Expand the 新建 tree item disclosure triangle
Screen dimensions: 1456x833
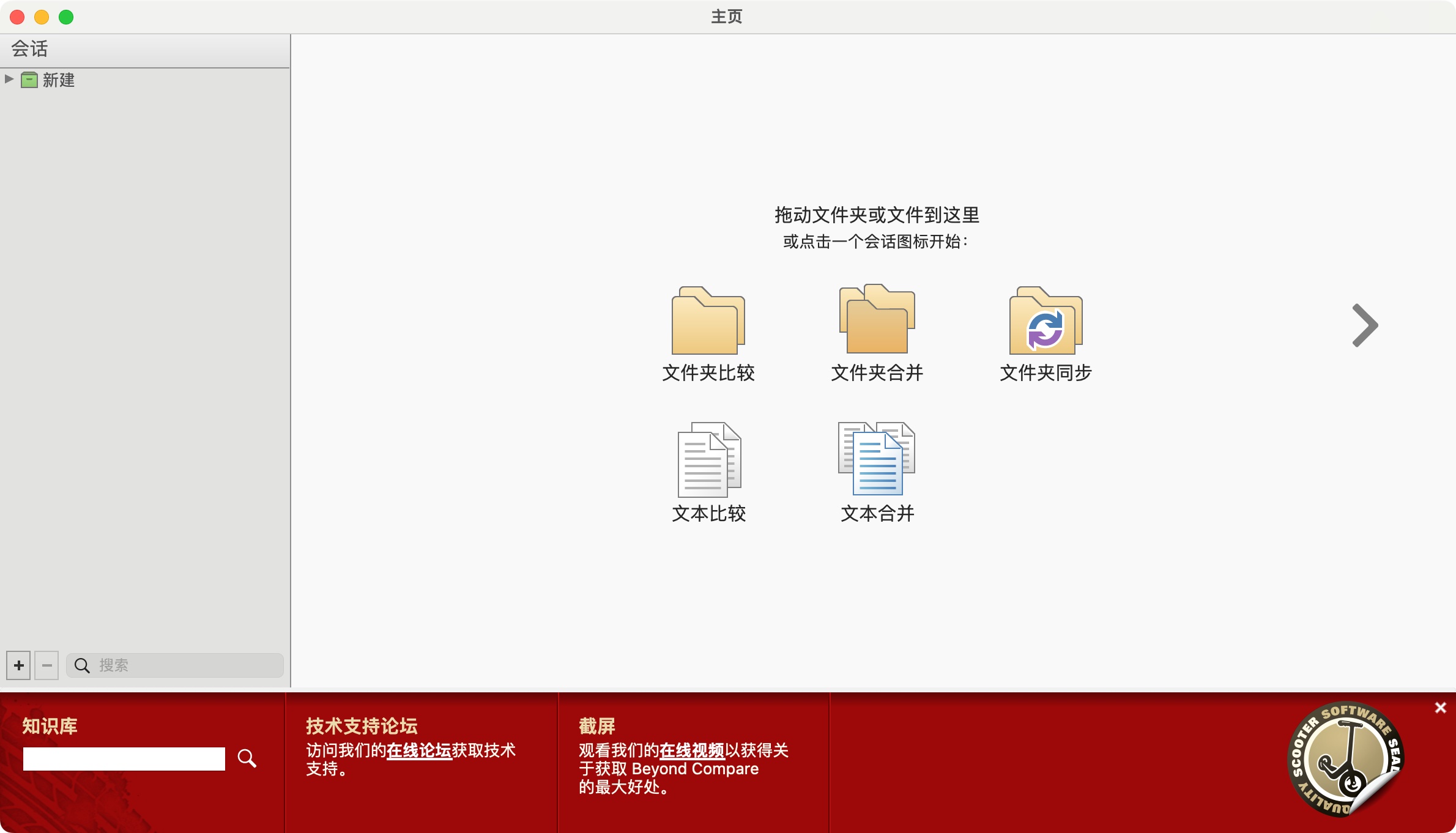(8, 78)
